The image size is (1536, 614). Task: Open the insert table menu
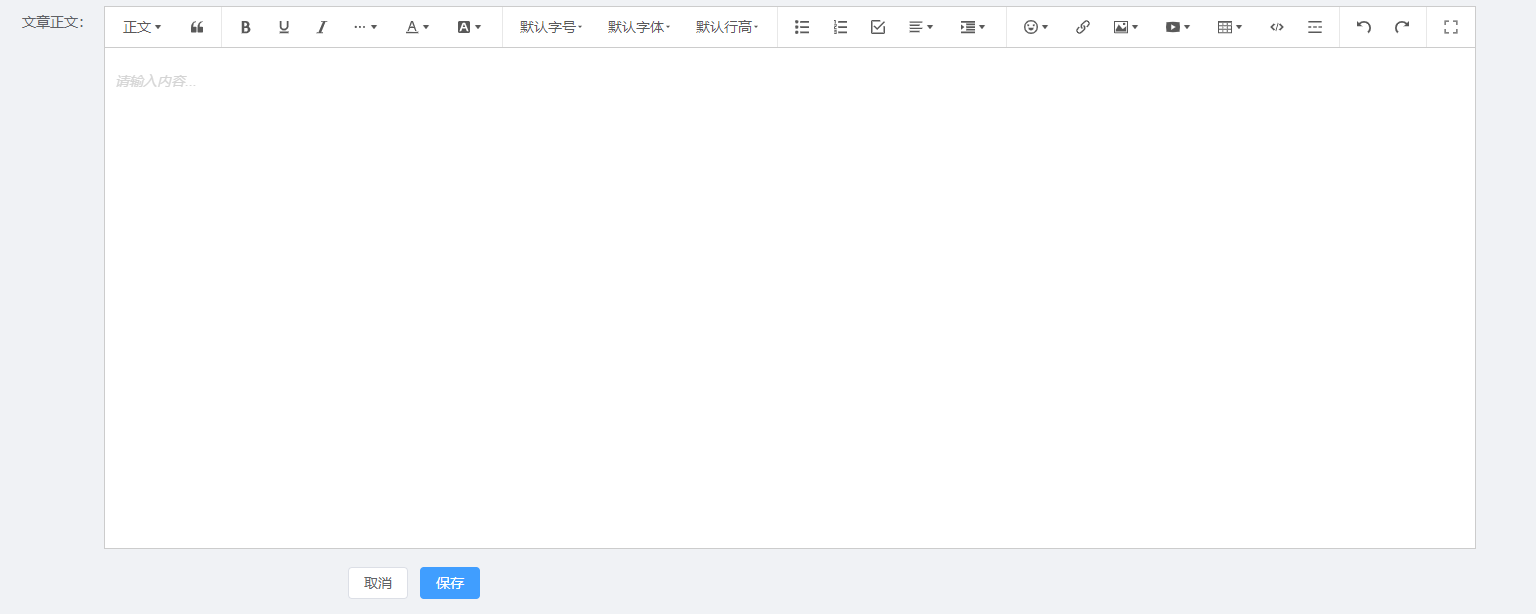pyautogui.click(x=1230, y=27)
